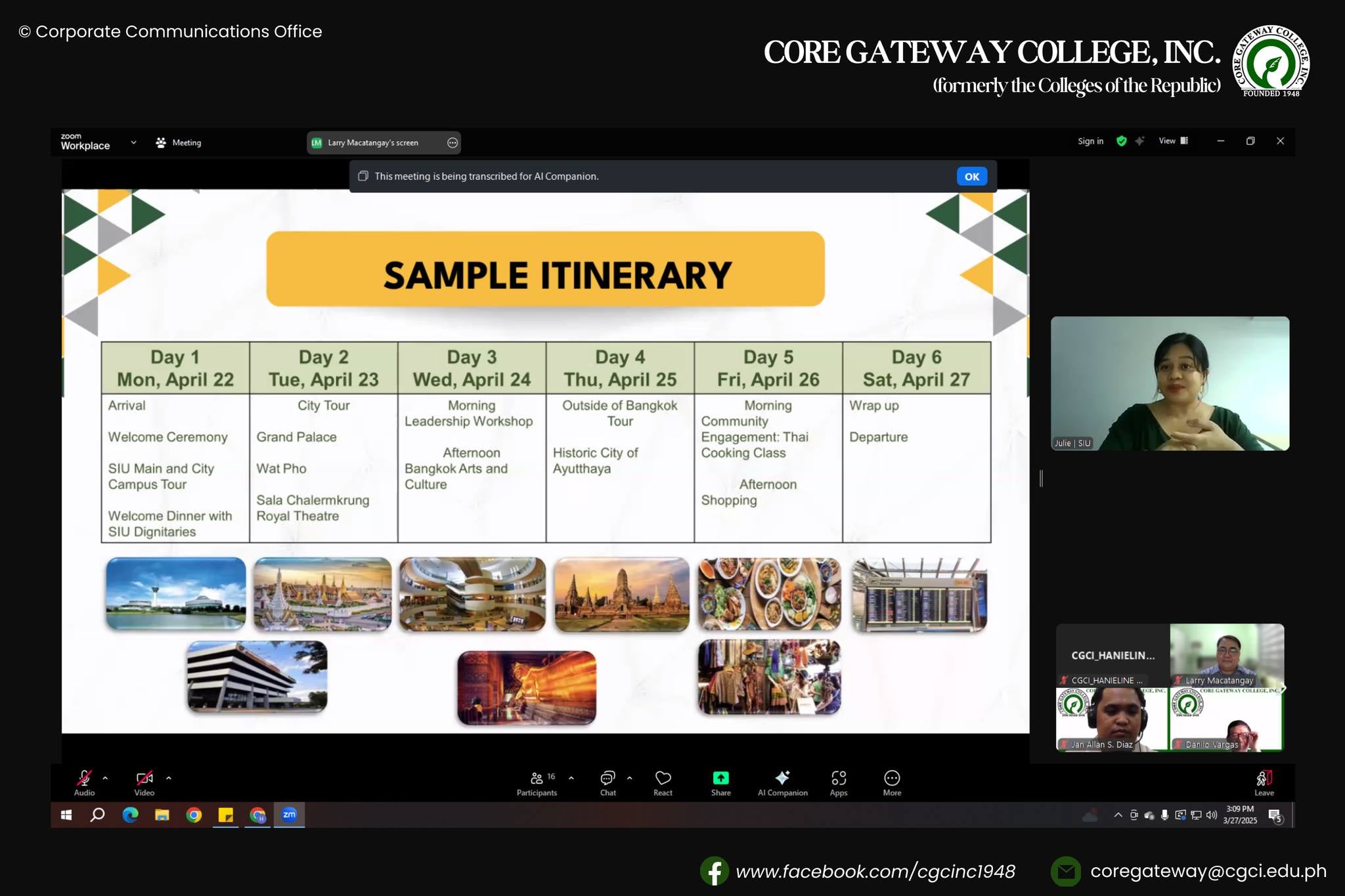Screen dimensions: 1345x896
Task: Open the Windows Start menu
Action: point(66,815)
